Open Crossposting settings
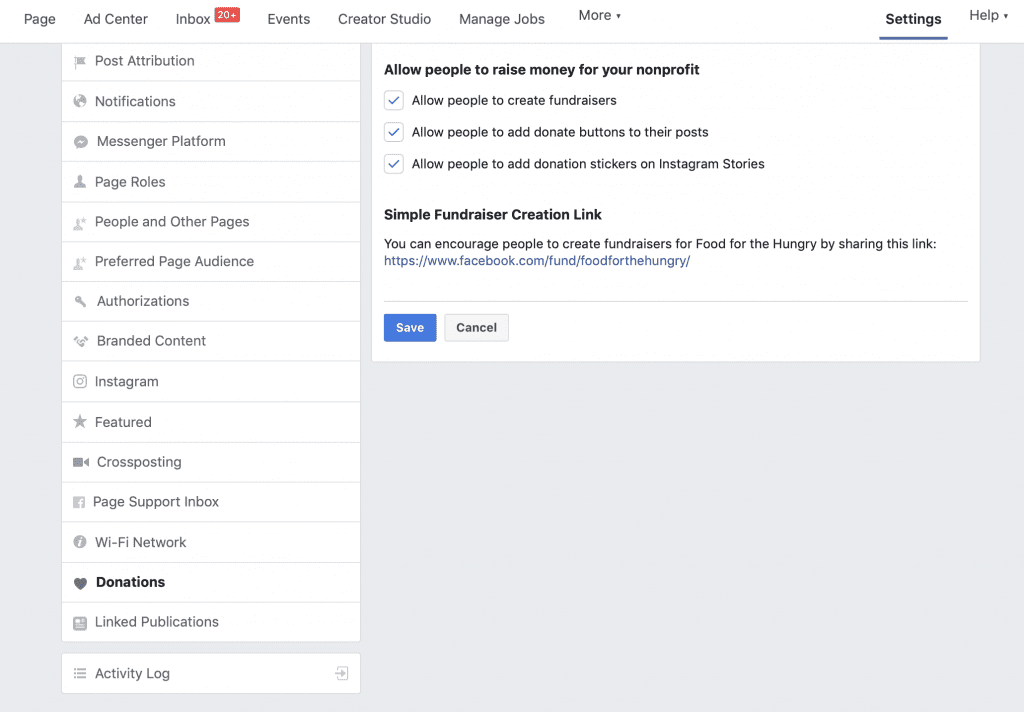1024x712 pixels. click(x=211, y=462)
